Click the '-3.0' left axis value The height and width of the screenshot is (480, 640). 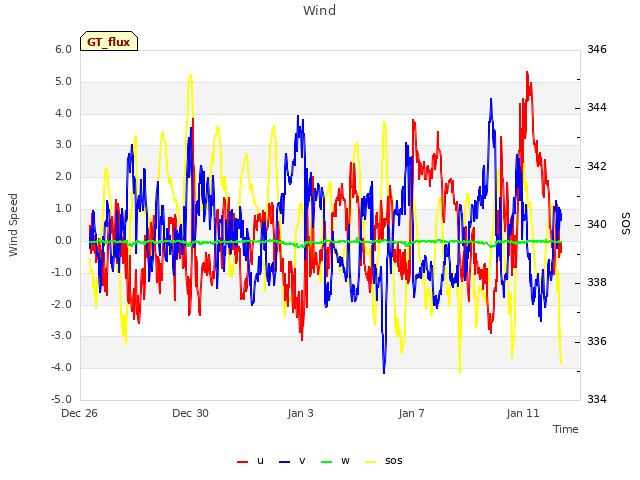[x=61, y=336]
